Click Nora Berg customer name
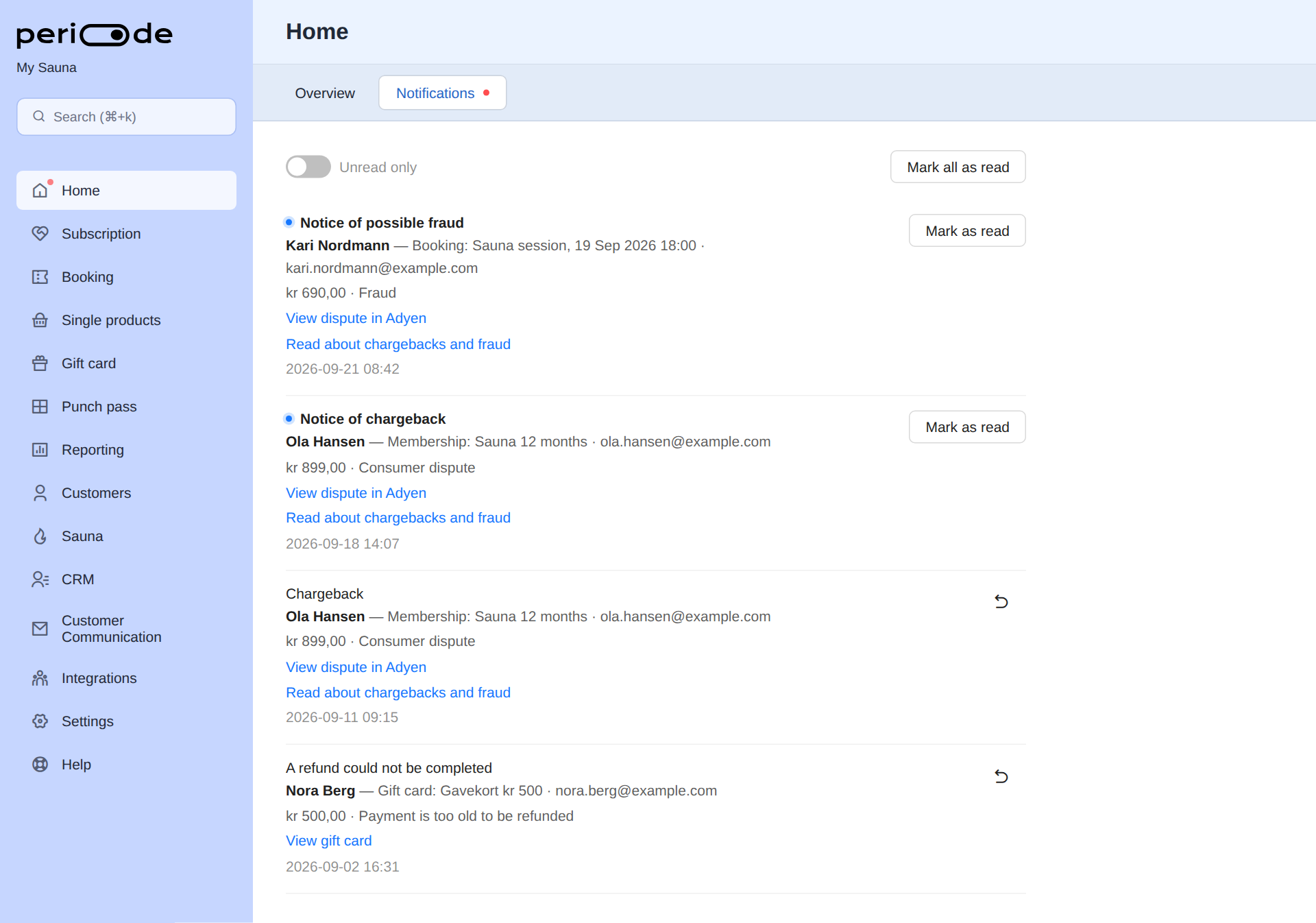 point(320,791)
